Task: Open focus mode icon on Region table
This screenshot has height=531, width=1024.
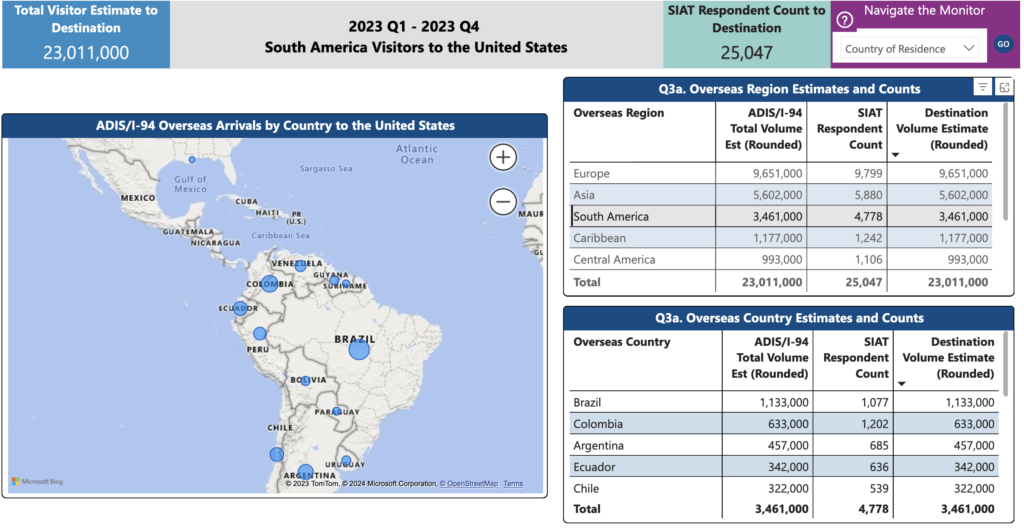Action: pos(1004,87)
